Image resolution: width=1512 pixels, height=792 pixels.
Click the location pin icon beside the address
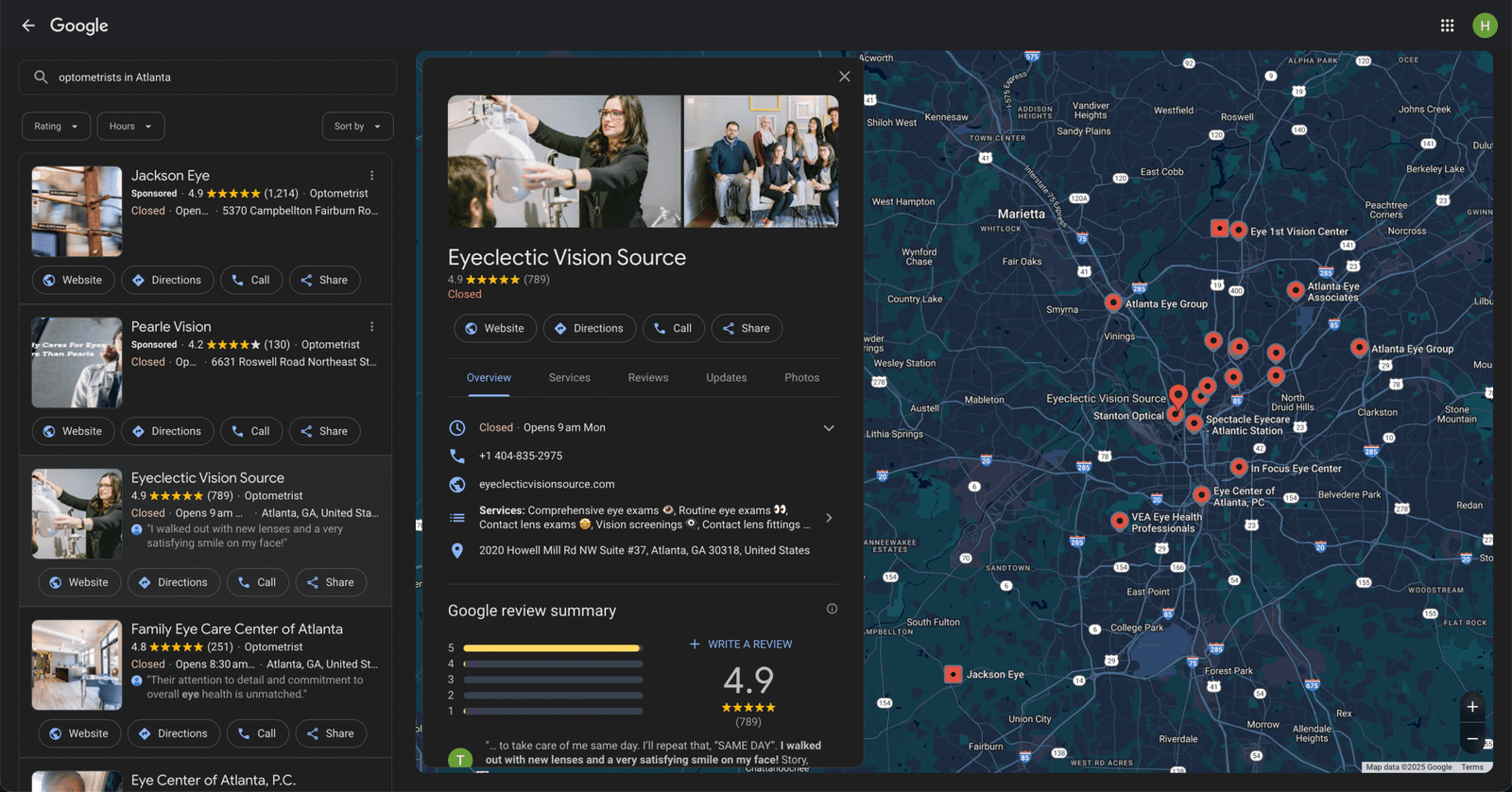pyautogui.click(x=457, y=550)
